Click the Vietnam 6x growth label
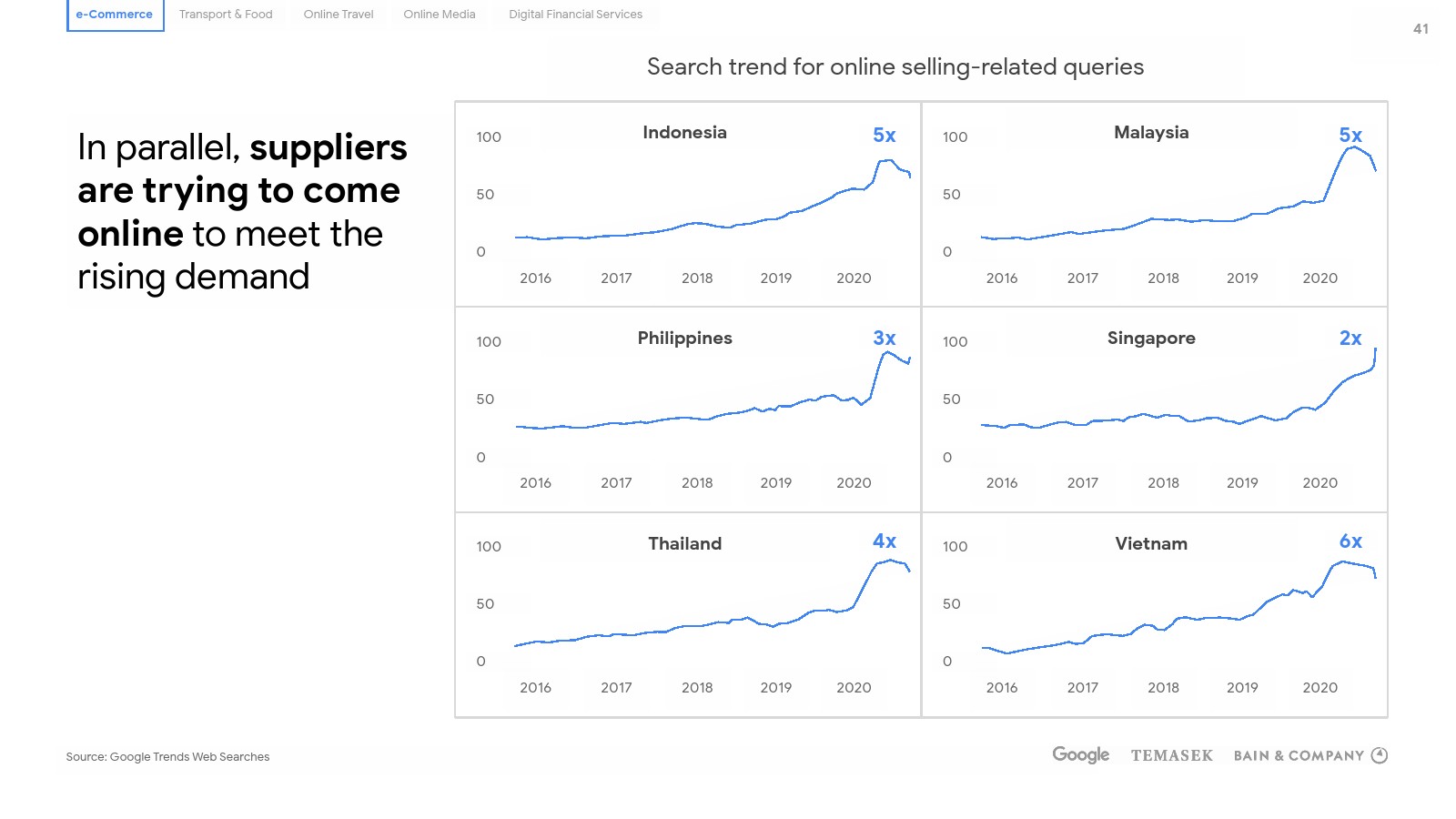The image size is (1456, 819). click(x=1350, y=541)
